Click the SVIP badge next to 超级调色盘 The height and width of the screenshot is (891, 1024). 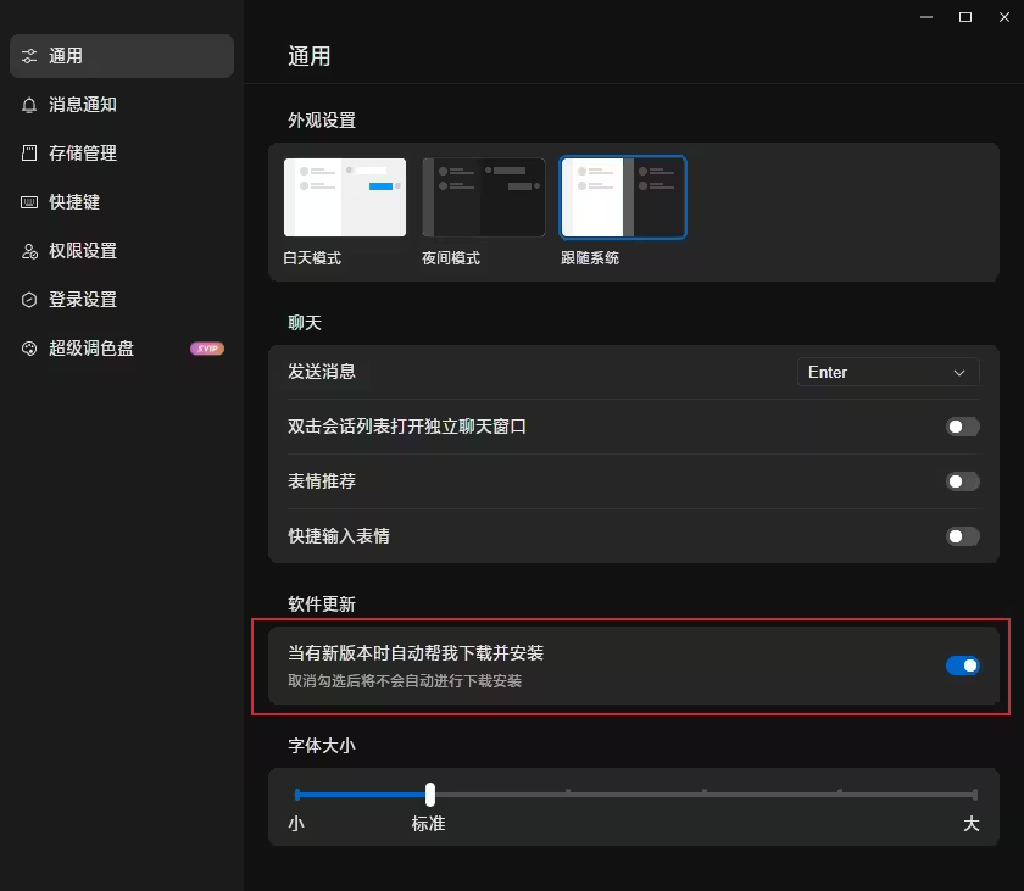[x=207, y=348]
